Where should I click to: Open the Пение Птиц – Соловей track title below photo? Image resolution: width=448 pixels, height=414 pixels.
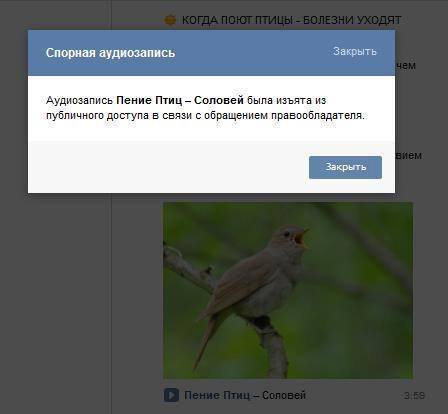tap(245, 395)
